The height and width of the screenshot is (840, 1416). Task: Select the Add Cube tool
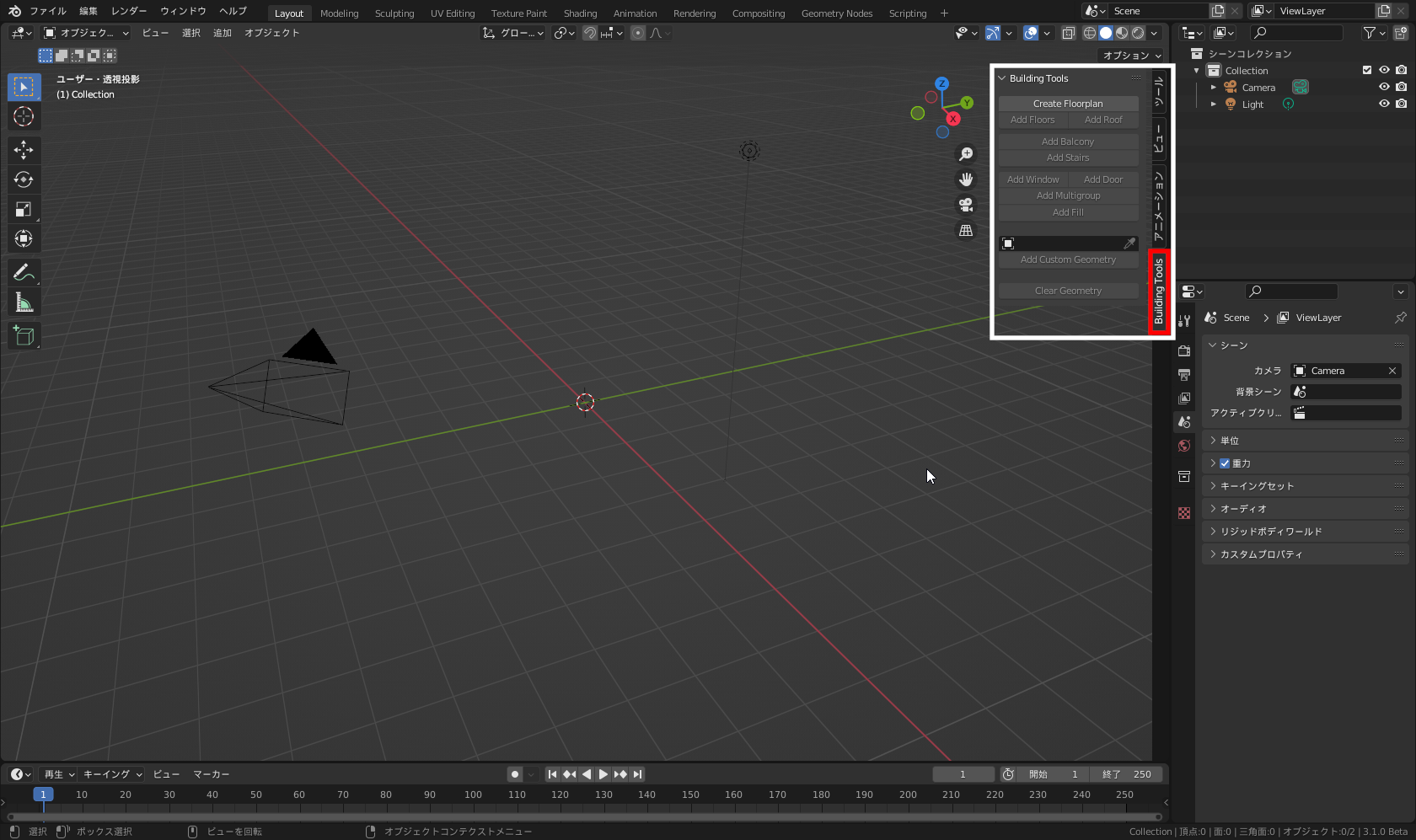pyautogui.click(x=24, y=335)
